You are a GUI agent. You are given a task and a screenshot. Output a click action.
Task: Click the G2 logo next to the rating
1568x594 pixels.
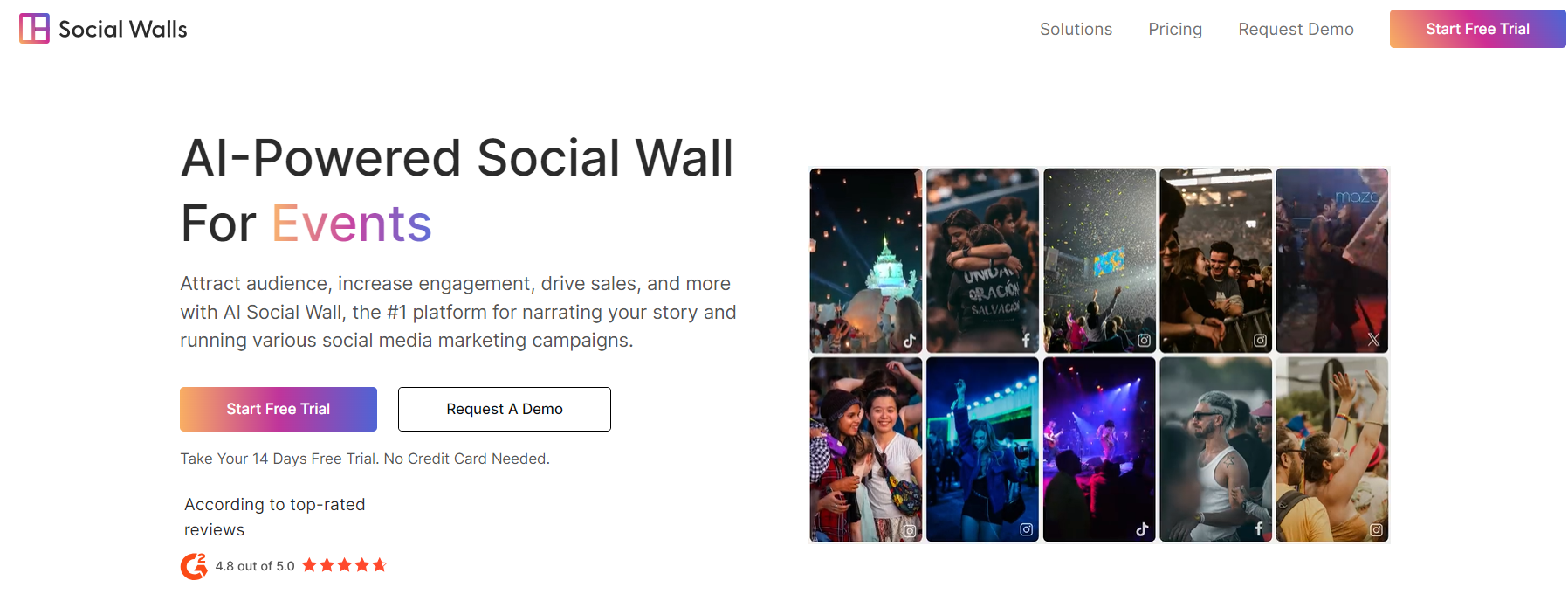point(194,565)
